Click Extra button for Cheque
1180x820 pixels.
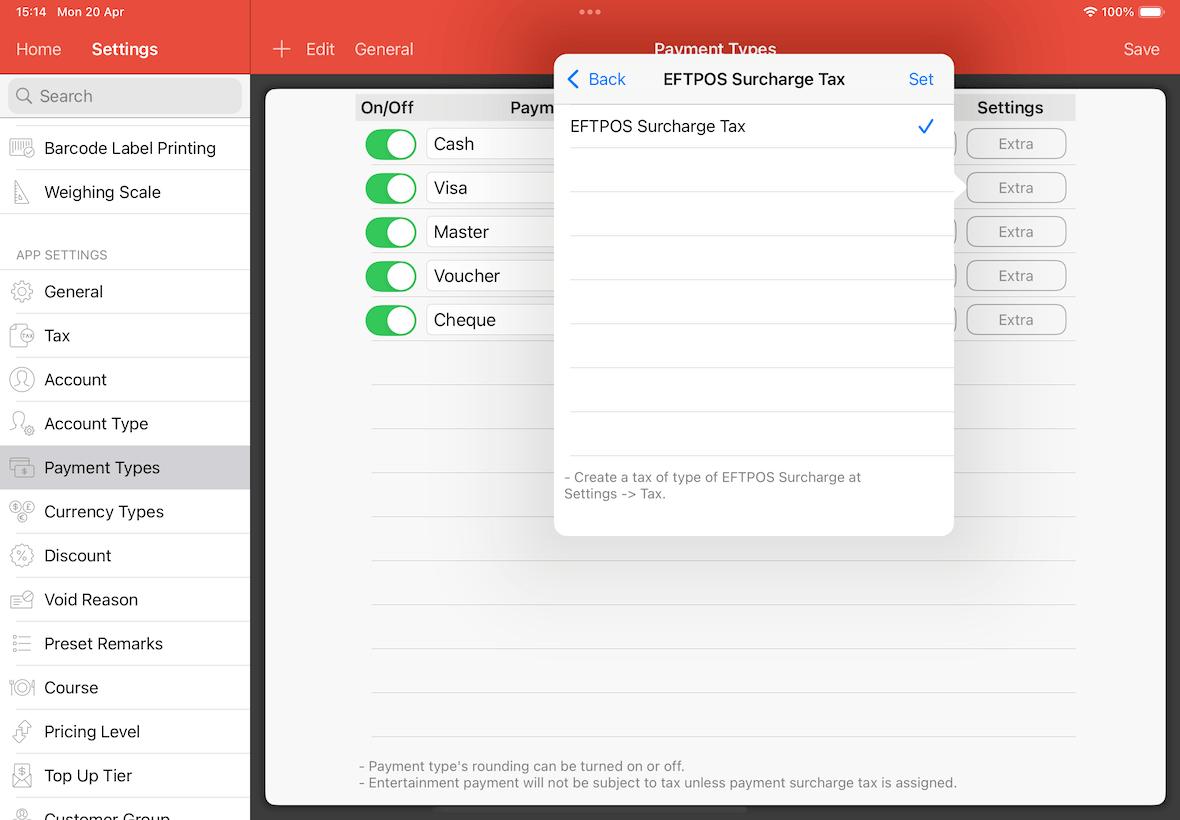[1016, 320]
